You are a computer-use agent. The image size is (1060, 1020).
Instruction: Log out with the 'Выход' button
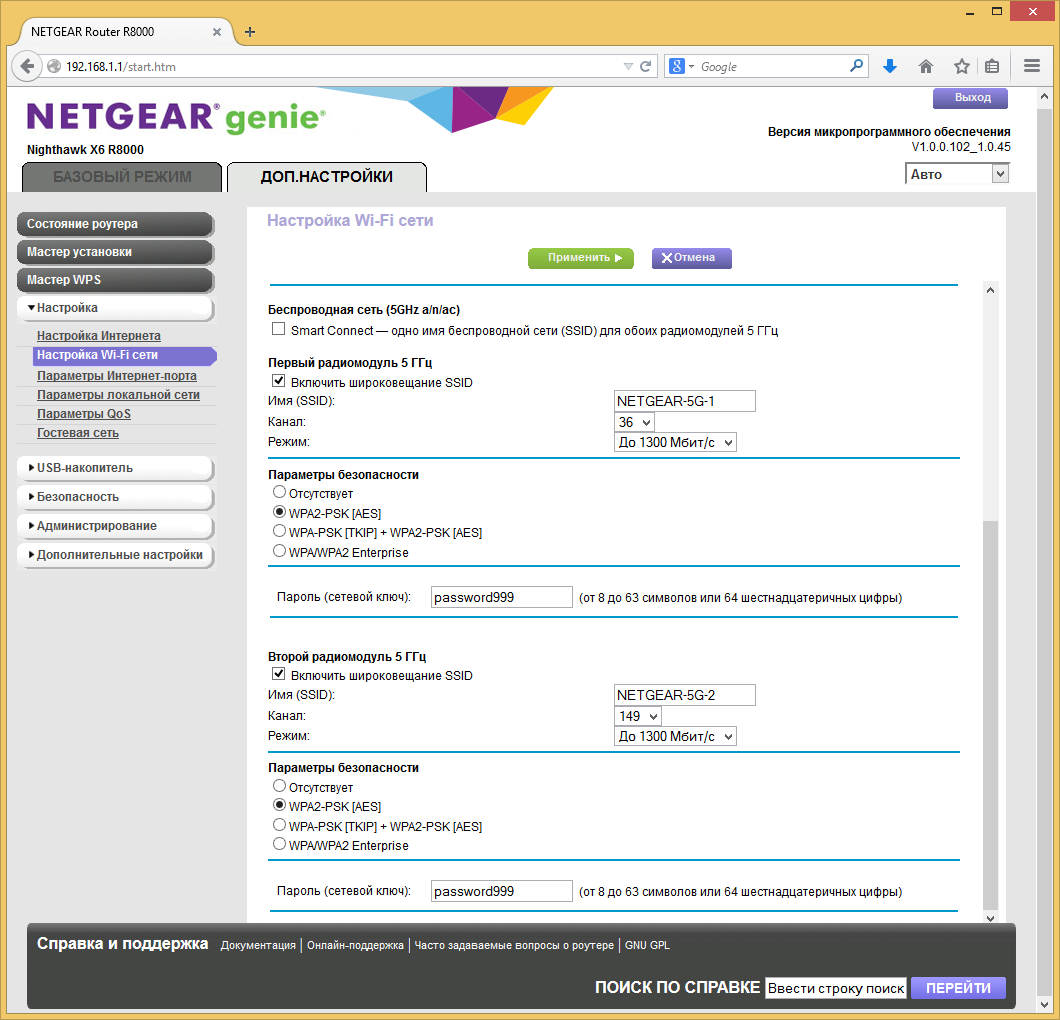(970, 98)
